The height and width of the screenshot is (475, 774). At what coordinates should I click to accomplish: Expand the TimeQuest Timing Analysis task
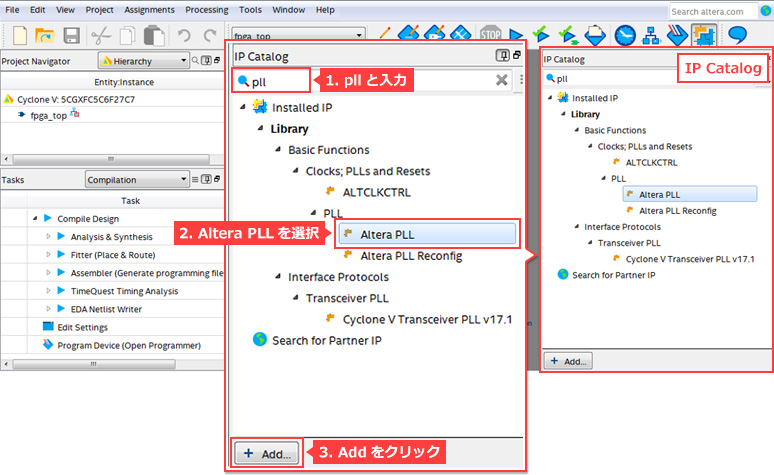pos(48,291)
